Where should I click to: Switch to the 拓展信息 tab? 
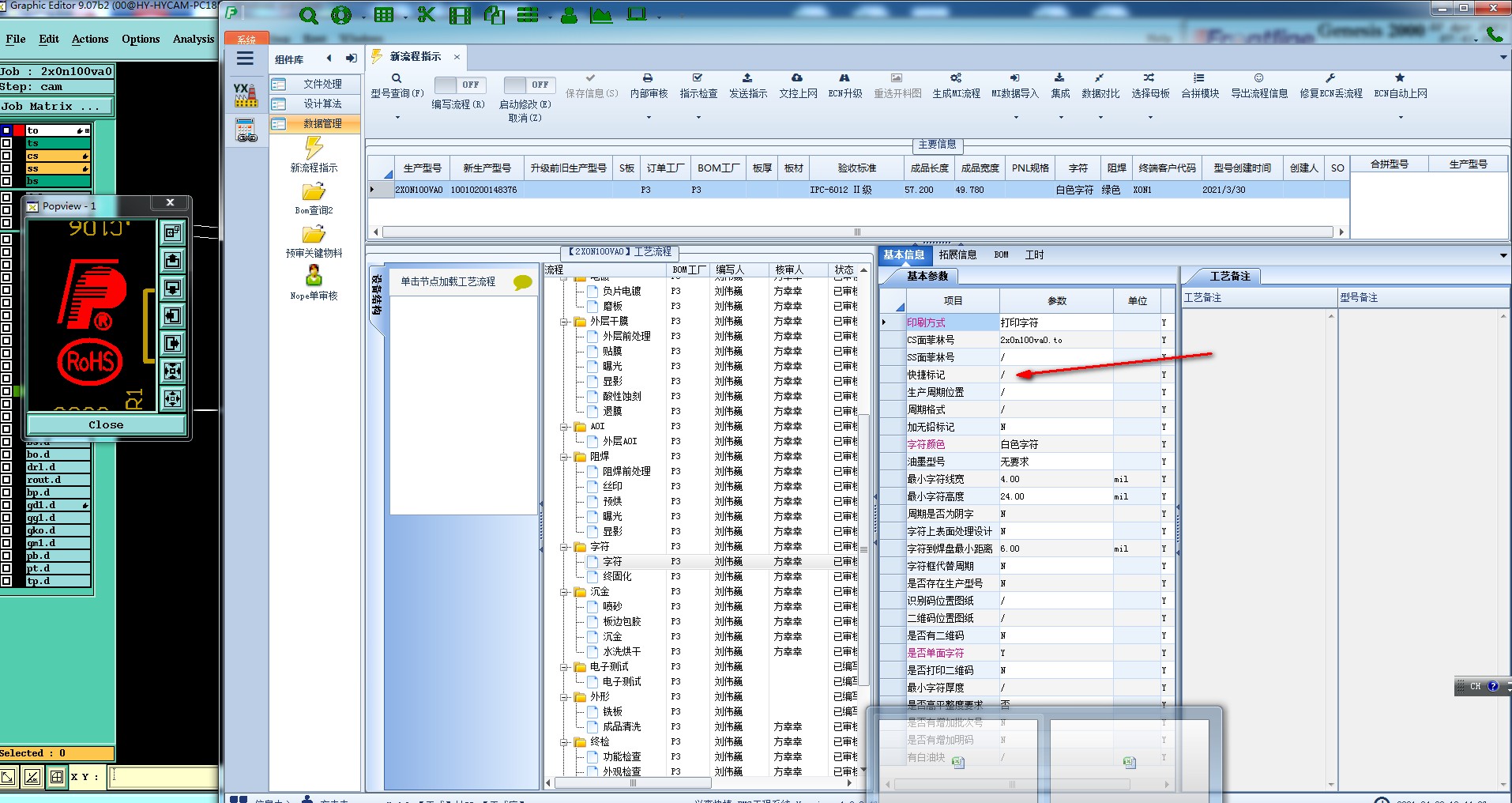pos(957,254)
